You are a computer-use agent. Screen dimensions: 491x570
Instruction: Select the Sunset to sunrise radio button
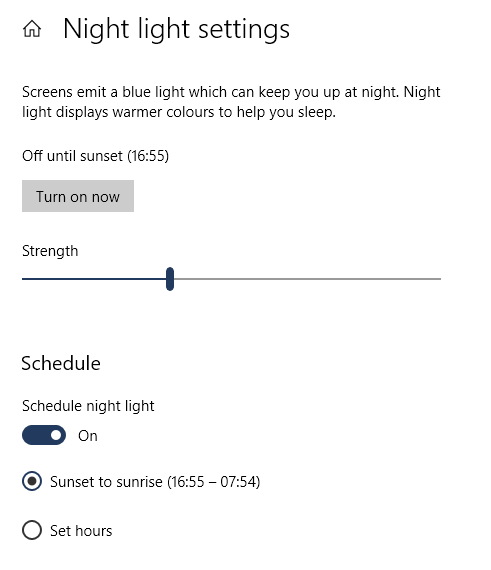32,481
